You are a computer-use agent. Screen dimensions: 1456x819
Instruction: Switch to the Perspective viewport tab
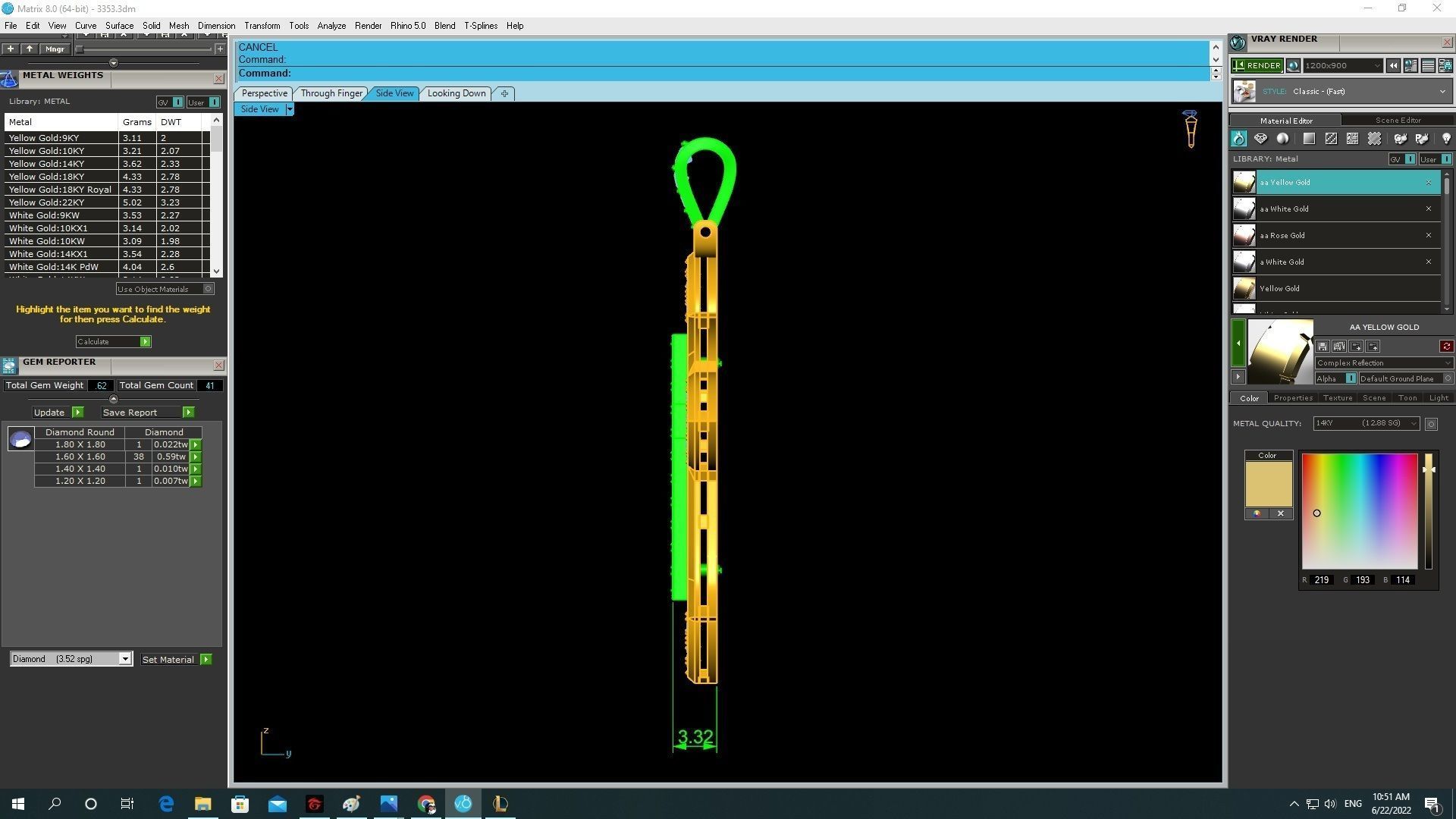pos(264,93)
